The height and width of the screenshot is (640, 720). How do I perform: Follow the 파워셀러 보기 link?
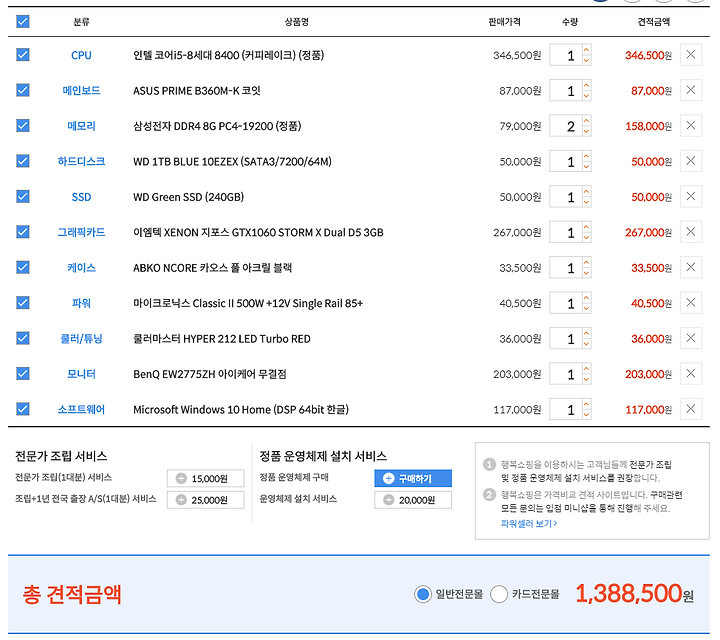[529, 523]
